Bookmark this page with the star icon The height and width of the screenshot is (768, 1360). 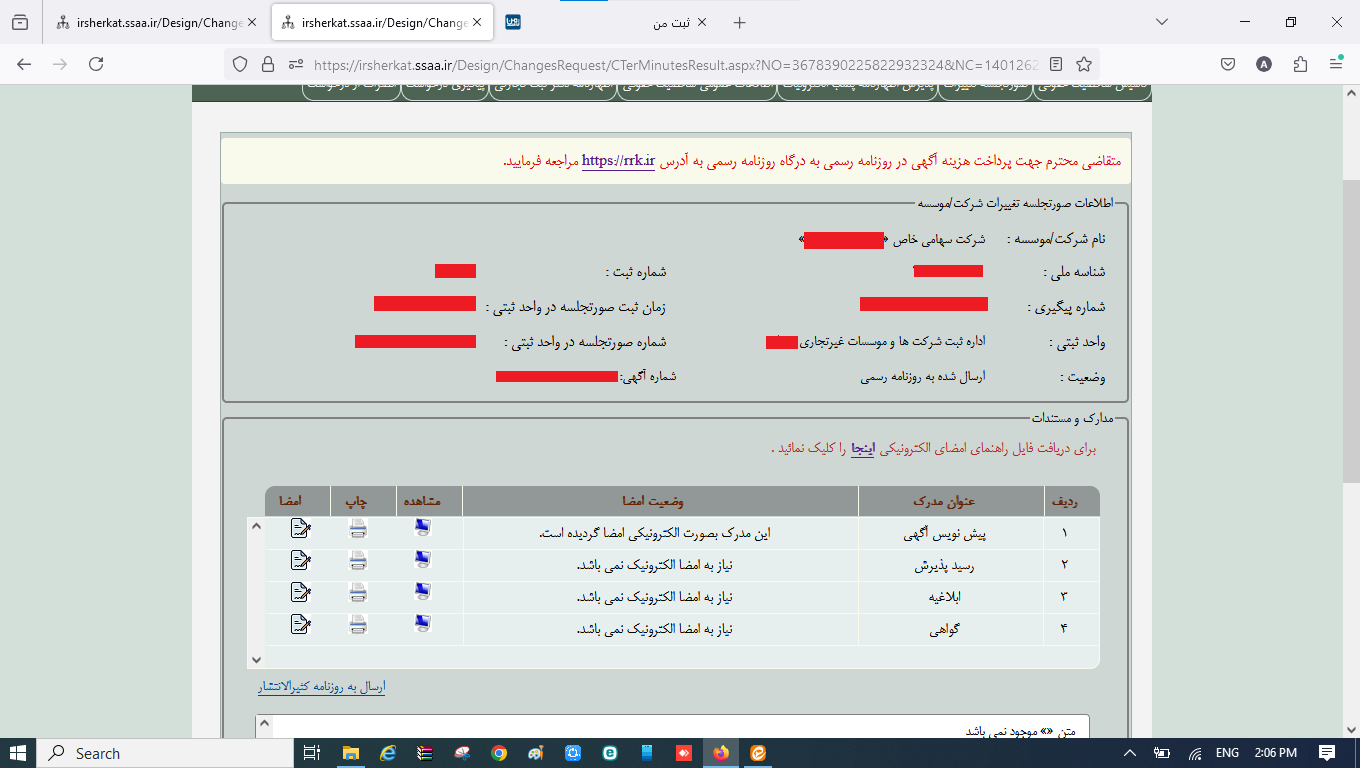point(1084,64)
